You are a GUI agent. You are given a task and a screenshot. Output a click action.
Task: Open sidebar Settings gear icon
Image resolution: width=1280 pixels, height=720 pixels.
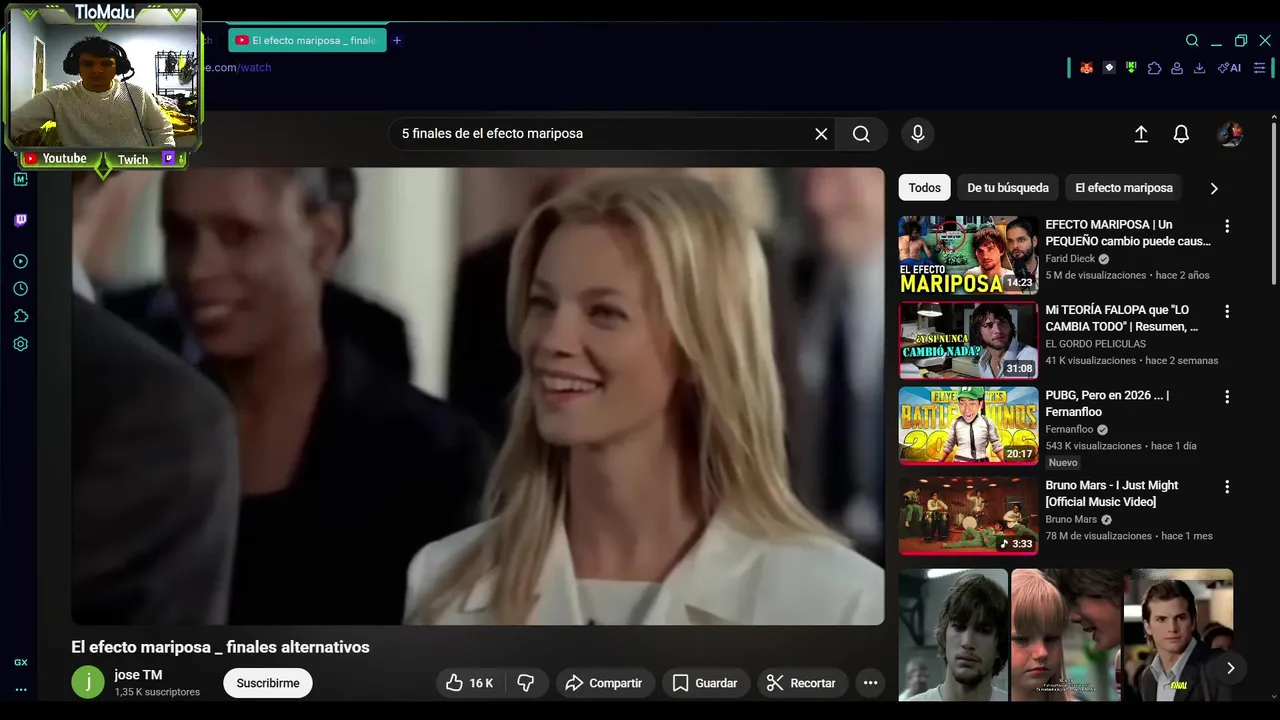point(20,344)
